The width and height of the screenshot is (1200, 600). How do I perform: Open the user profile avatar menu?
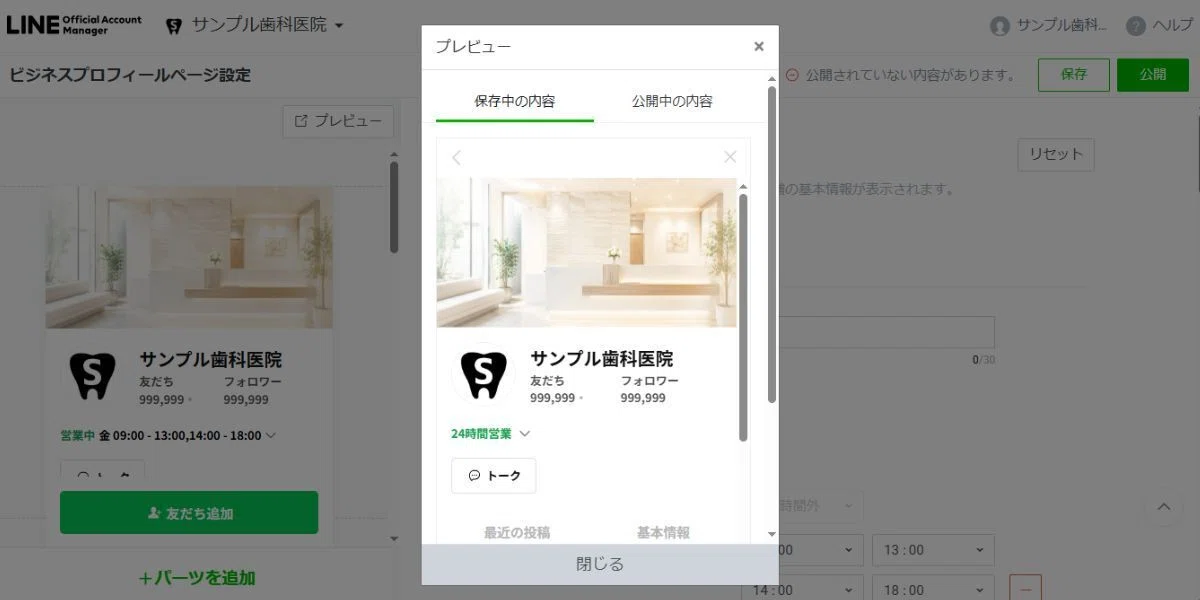click(x=1000, y=26)
